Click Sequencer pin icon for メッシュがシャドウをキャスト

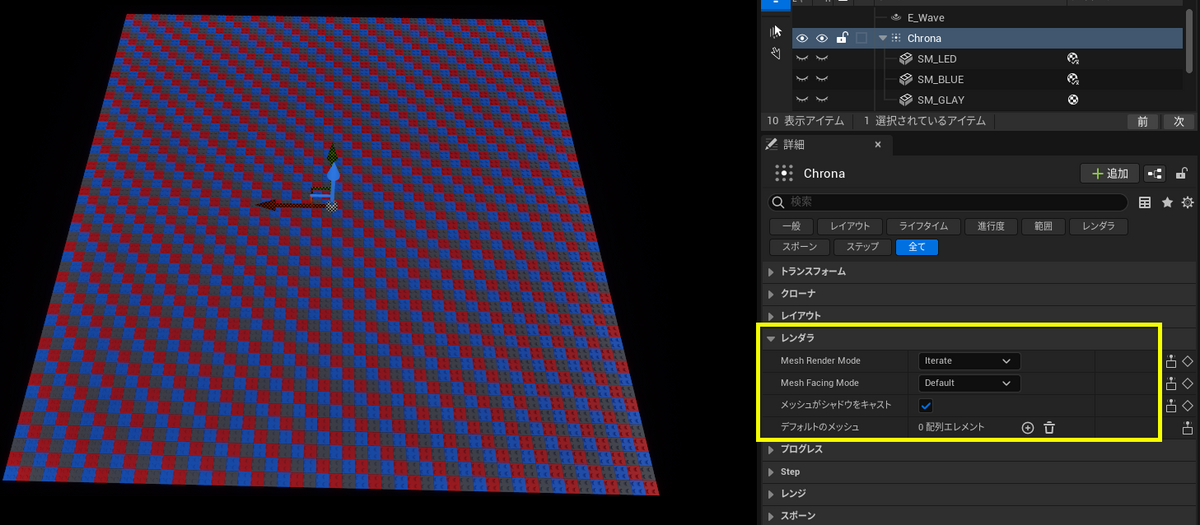pos(1171,405)
